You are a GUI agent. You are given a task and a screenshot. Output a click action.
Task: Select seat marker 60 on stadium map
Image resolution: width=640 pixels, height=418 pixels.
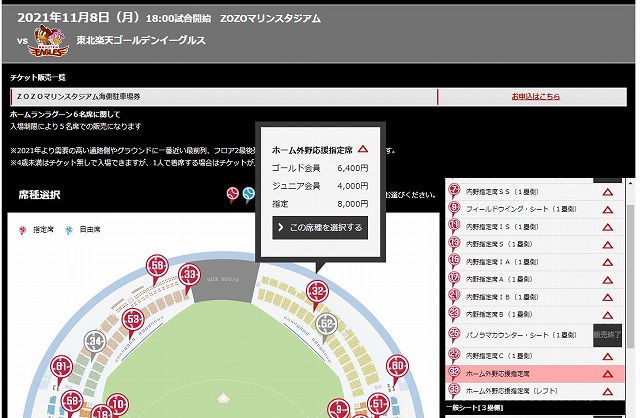pos(397,366)
